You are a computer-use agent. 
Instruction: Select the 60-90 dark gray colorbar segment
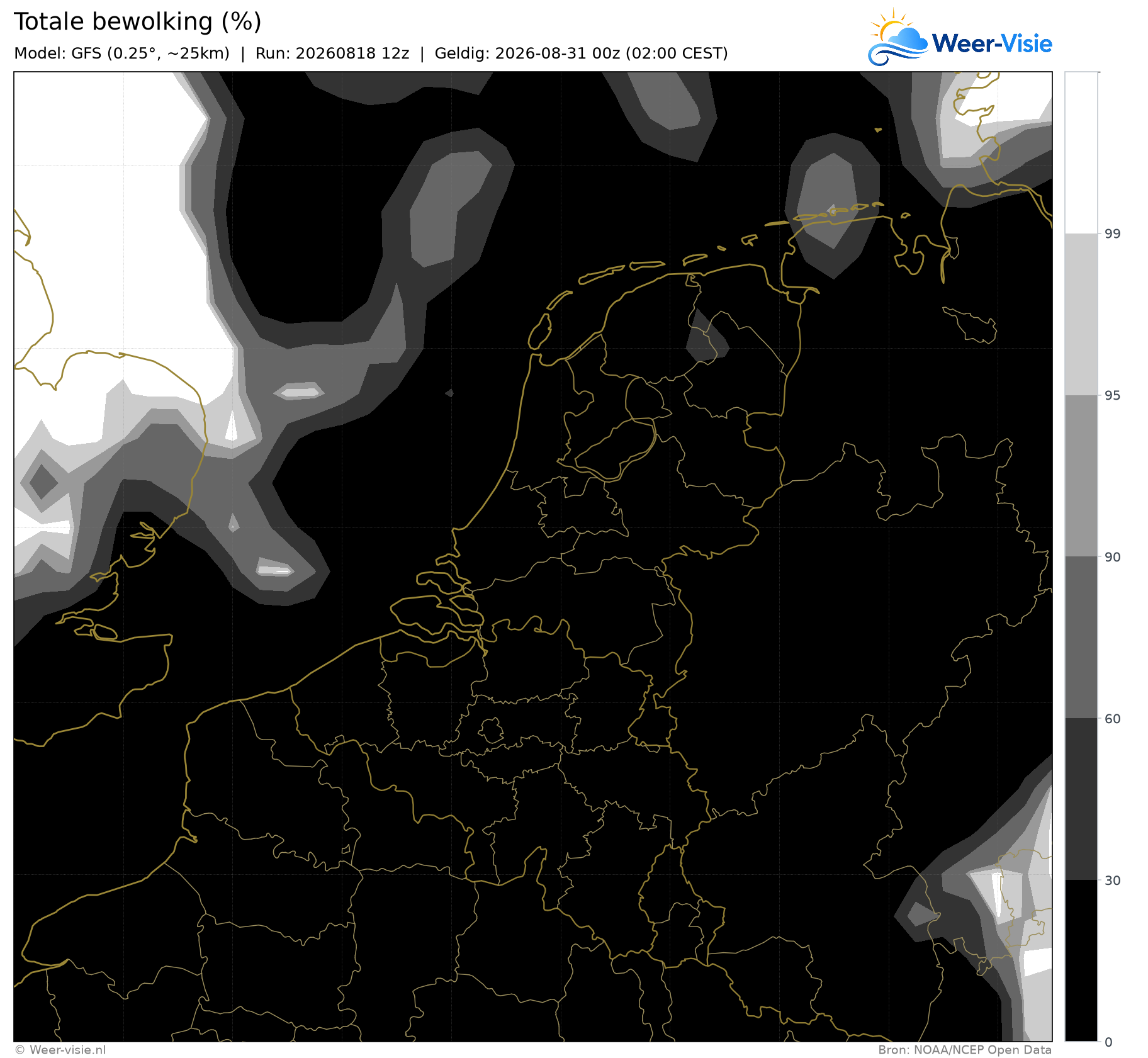(1081, 638)
